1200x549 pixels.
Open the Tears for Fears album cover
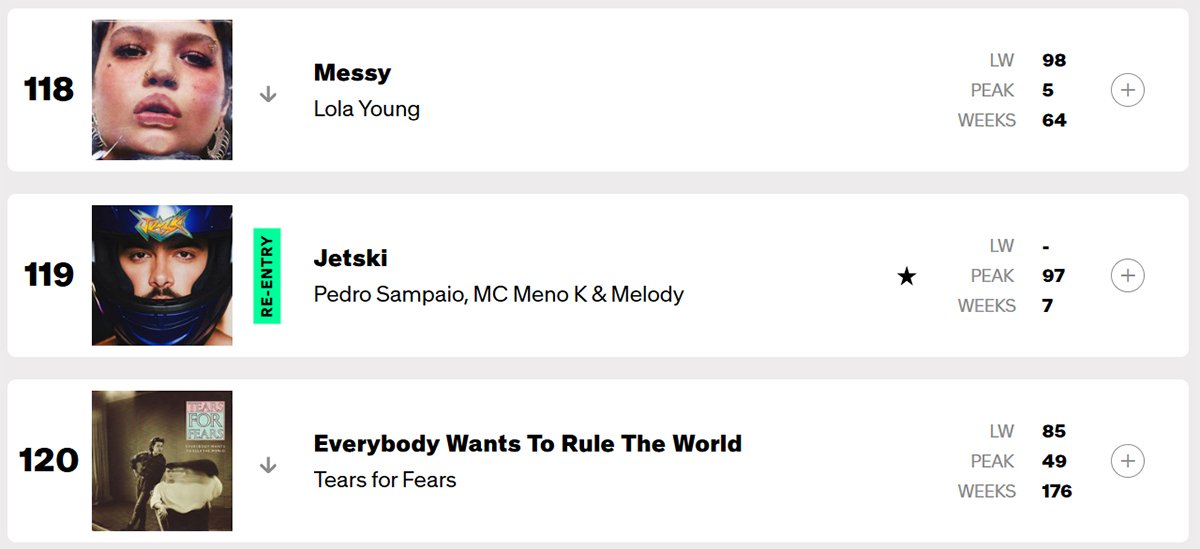tap(162, 461)
